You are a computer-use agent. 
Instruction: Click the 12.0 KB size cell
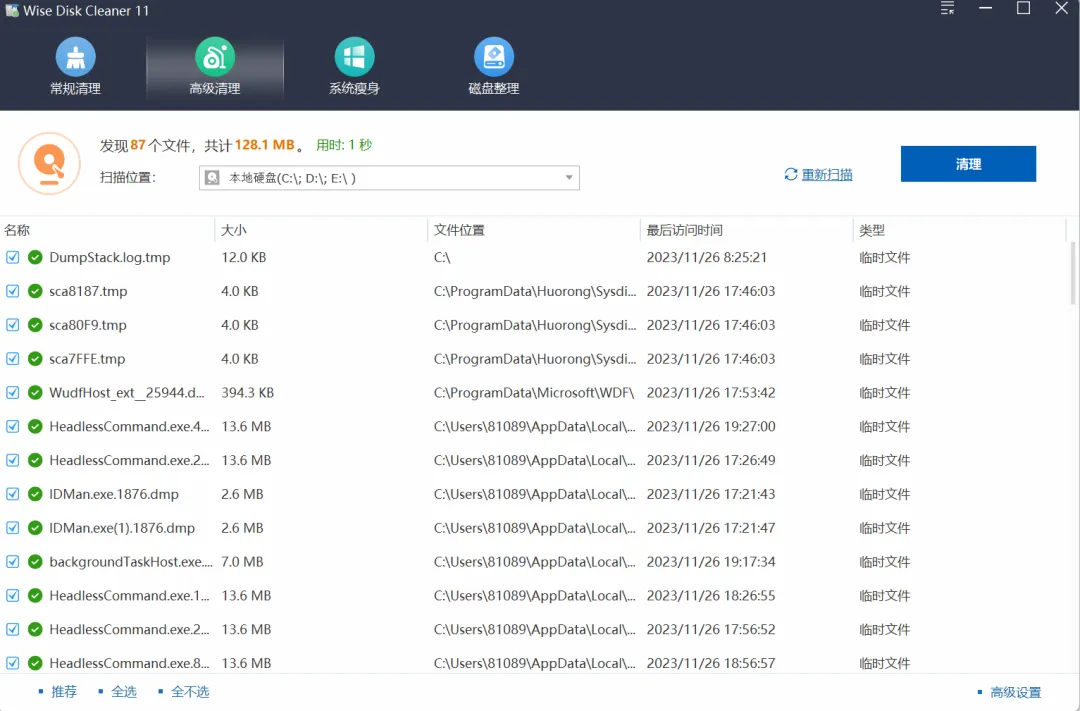coord(243,258)
